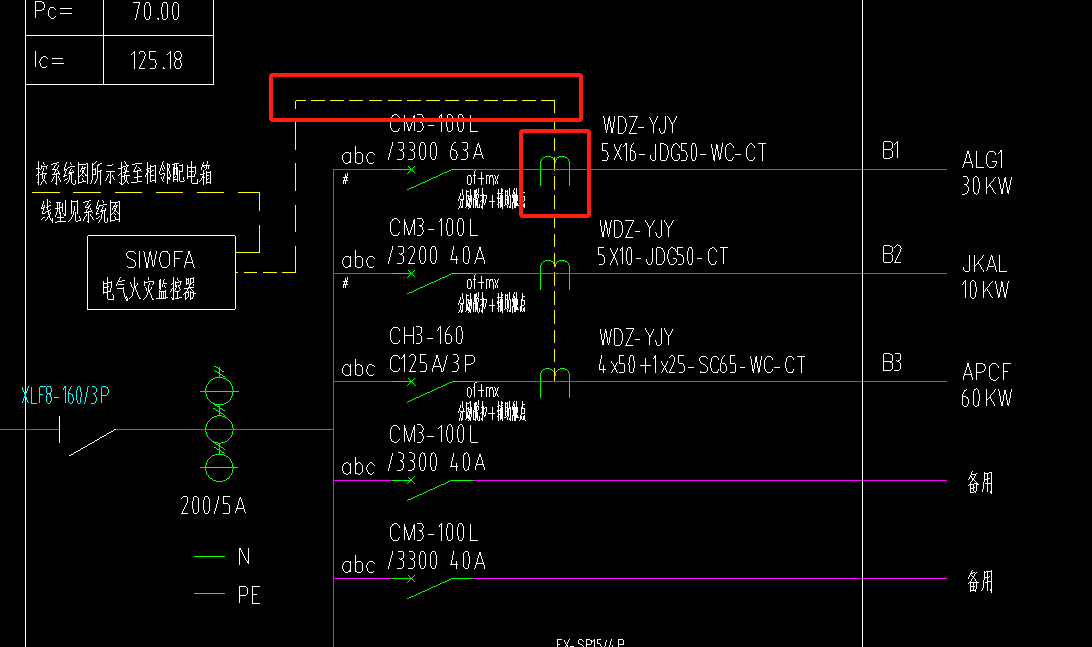Click the XLF8-160/3P label

click(65, 396)
